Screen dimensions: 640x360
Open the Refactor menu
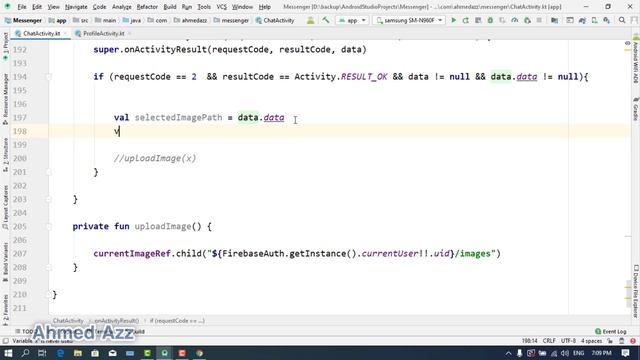pos(147,7)
